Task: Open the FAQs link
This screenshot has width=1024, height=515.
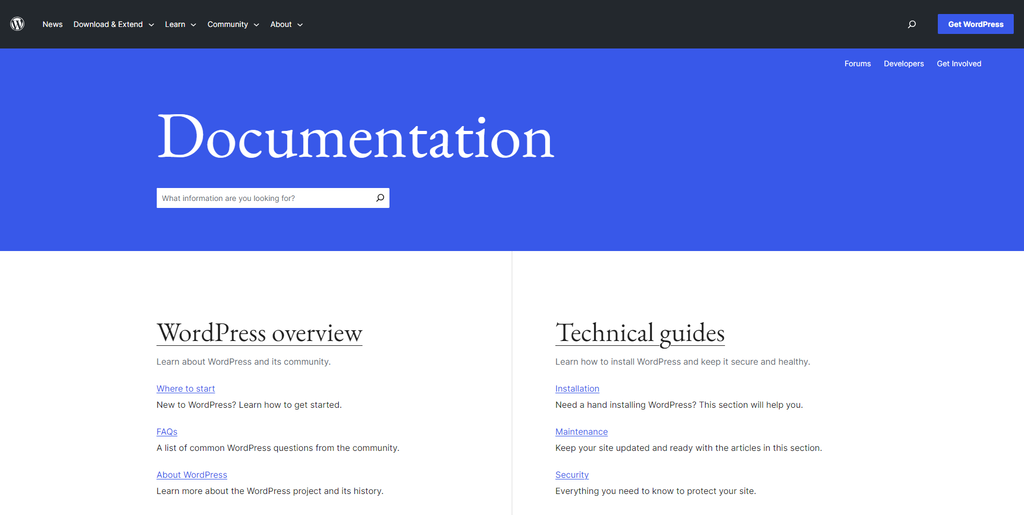Action: (166, 432)
